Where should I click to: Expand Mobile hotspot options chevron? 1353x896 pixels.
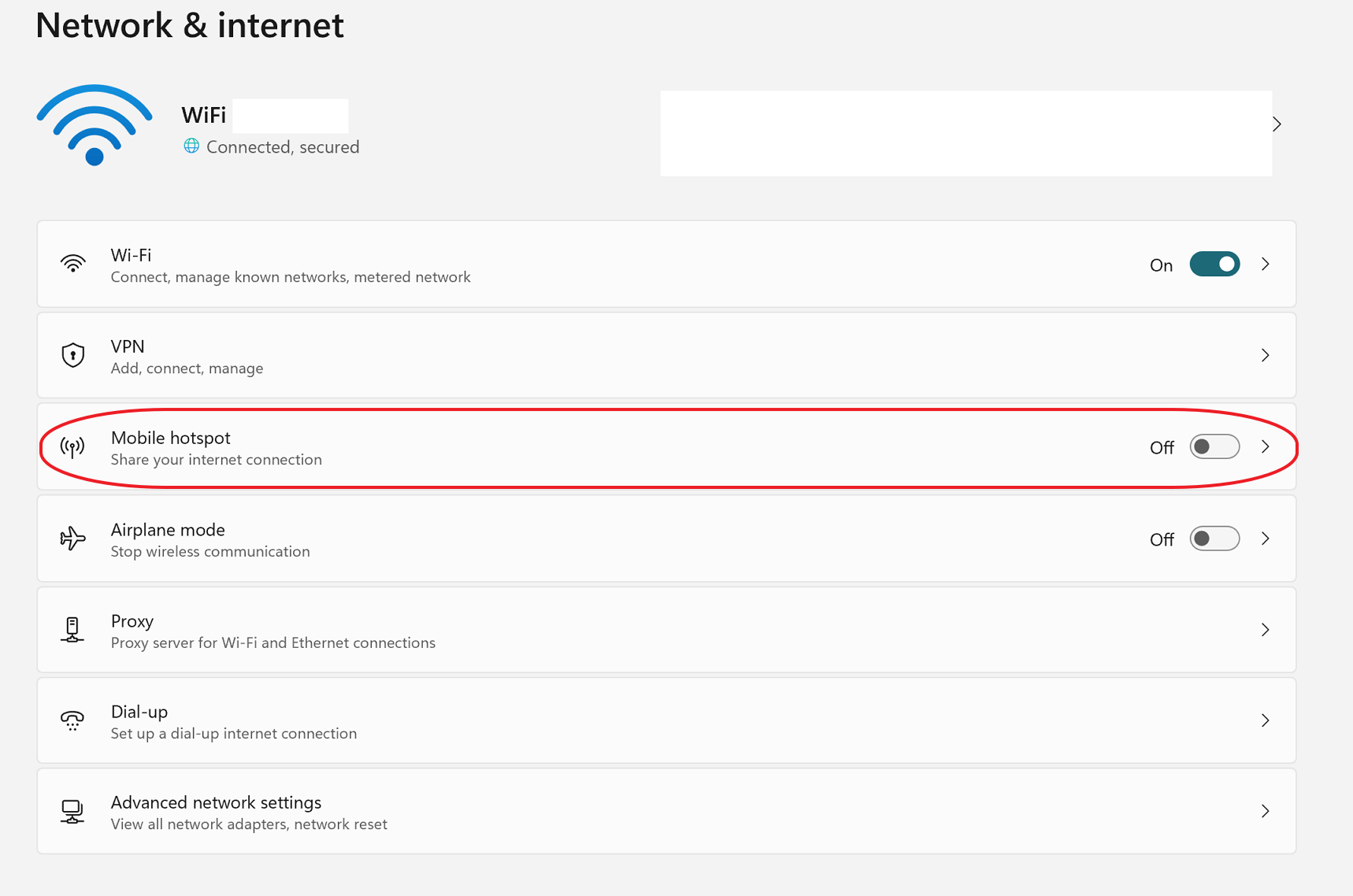pyautogui.click(x=1266, y=447)
